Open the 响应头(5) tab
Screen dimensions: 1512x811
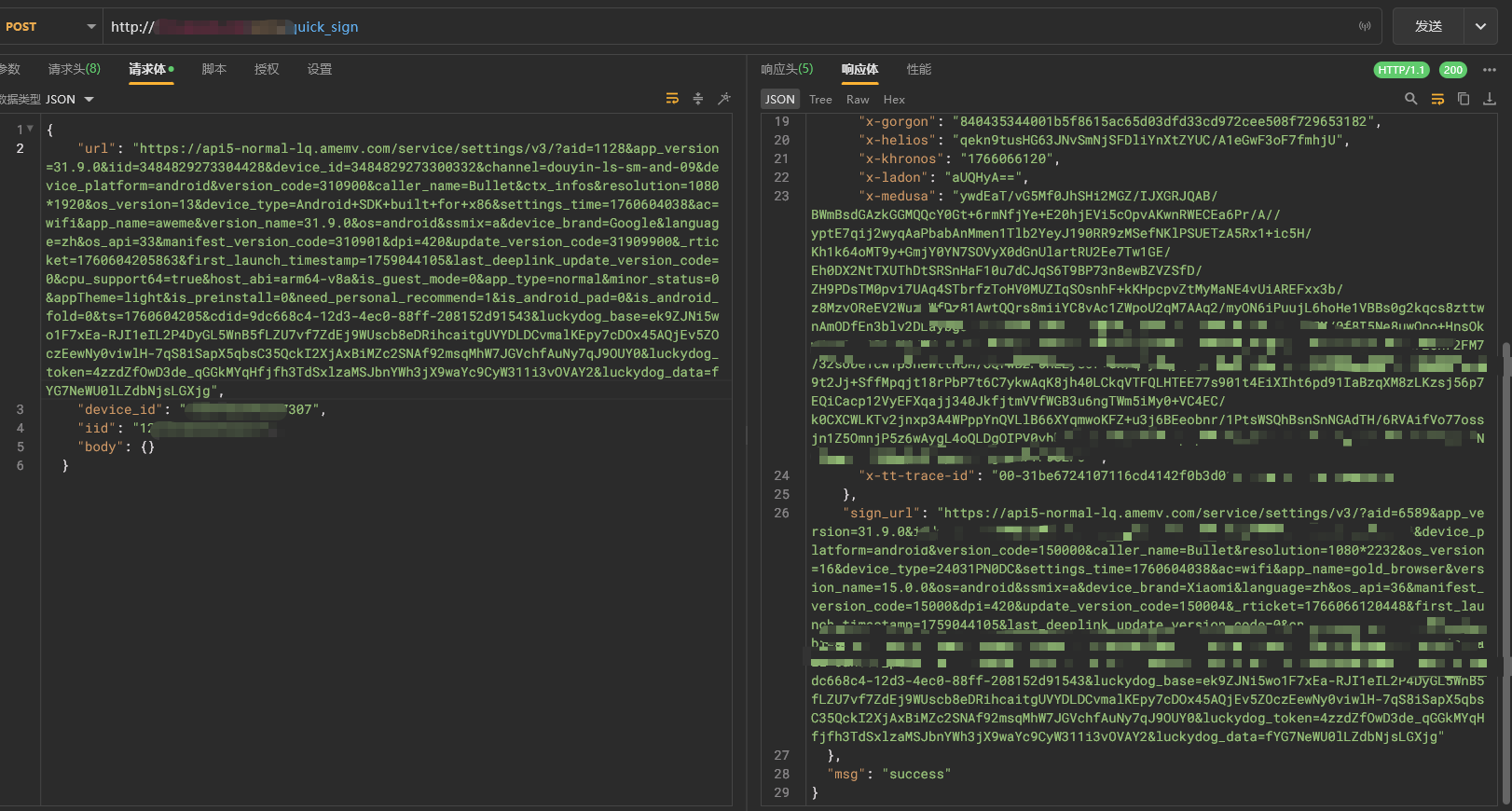click(787, 69)
